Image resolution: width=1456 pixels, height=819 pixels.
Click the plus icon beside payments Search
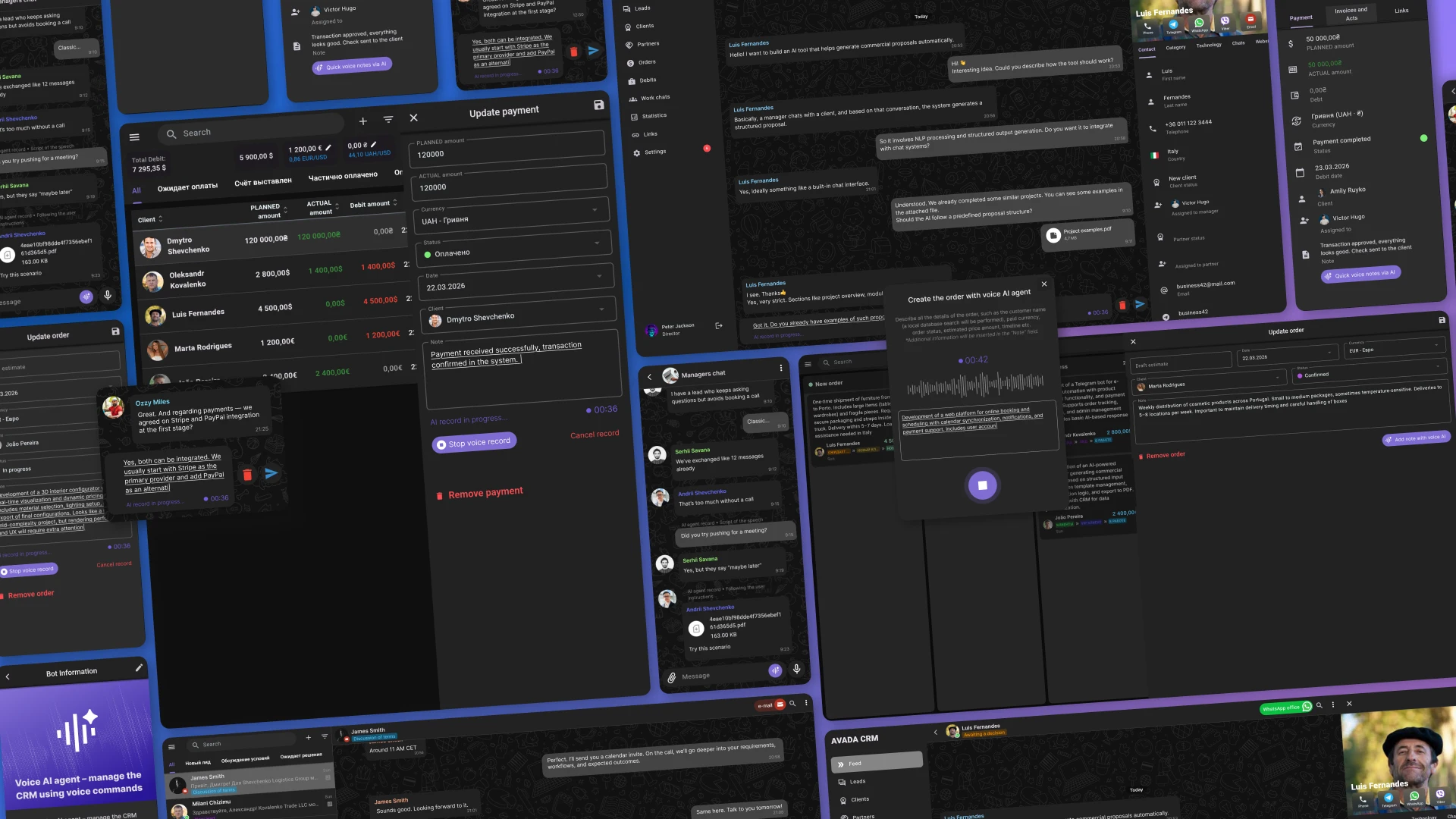click(363, 121)
